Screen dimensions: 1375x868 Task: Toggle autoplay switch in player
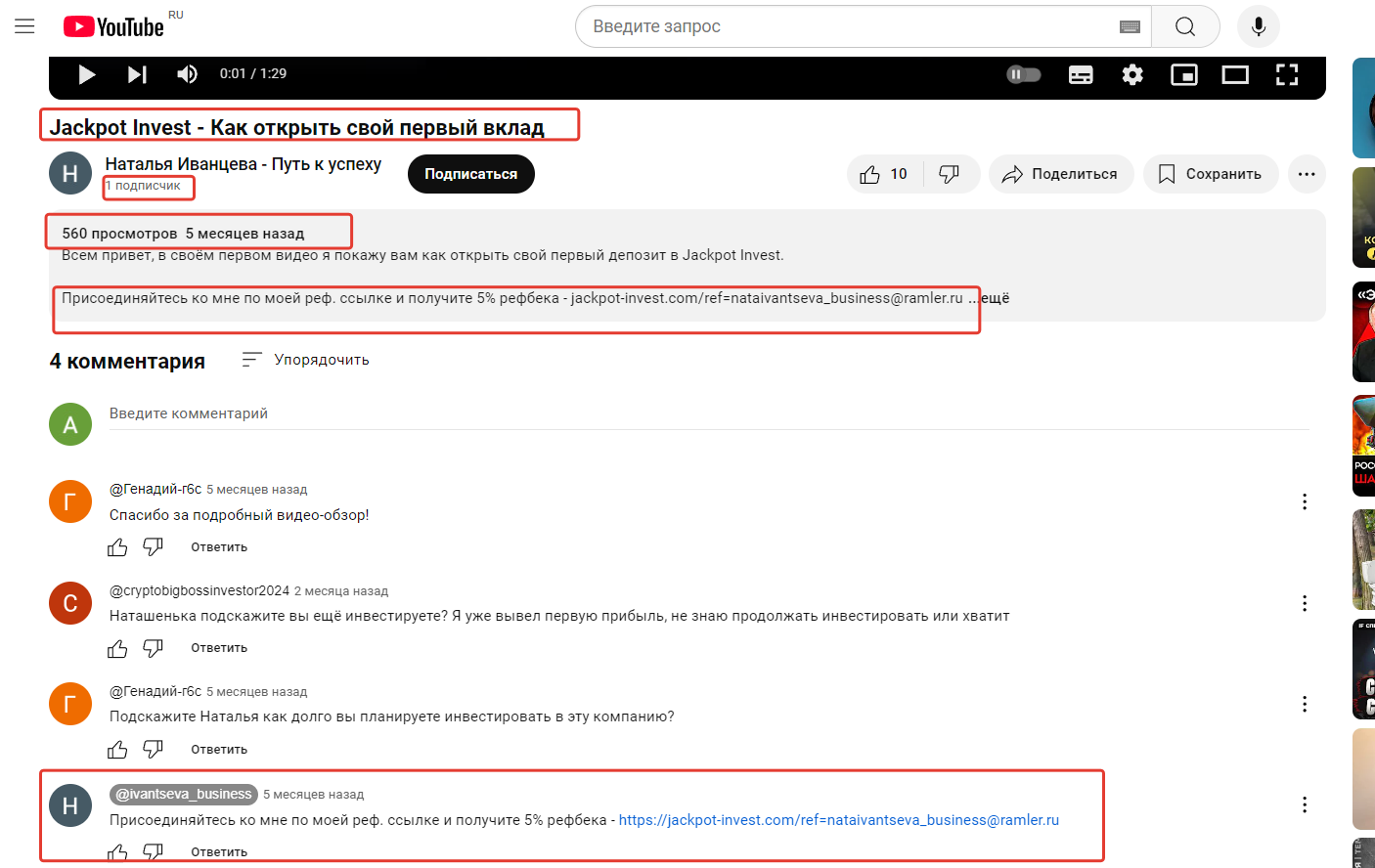(1024, 74)
